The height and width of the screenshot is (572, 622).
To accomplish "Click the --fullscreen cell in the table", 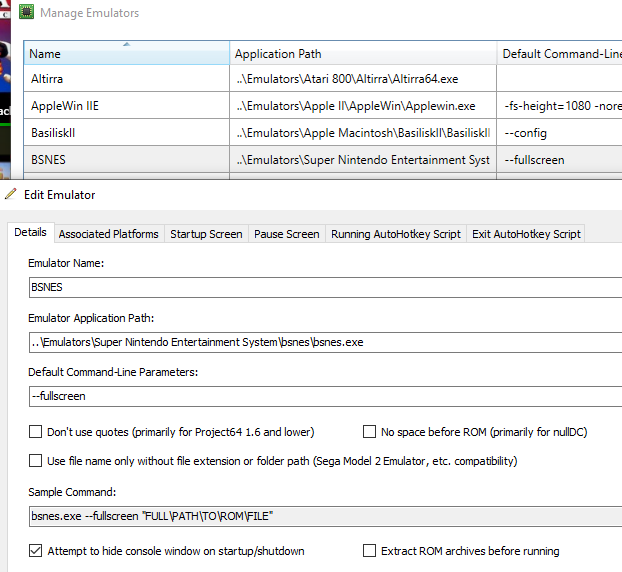I will click(x=559, y=159).
